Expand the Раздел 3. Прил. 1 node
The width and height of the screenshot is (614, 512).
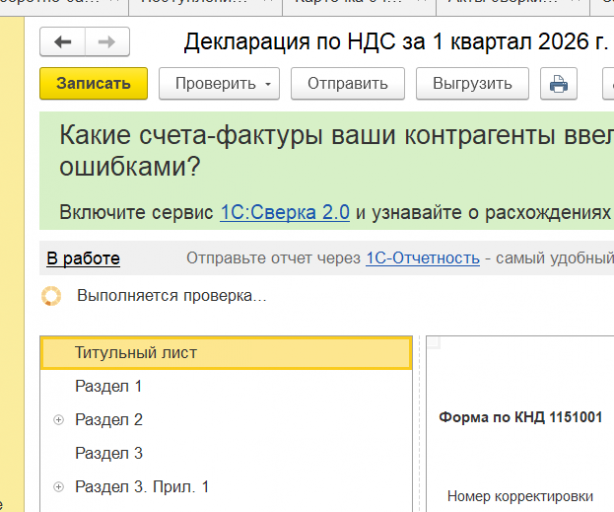coord(58,487)
